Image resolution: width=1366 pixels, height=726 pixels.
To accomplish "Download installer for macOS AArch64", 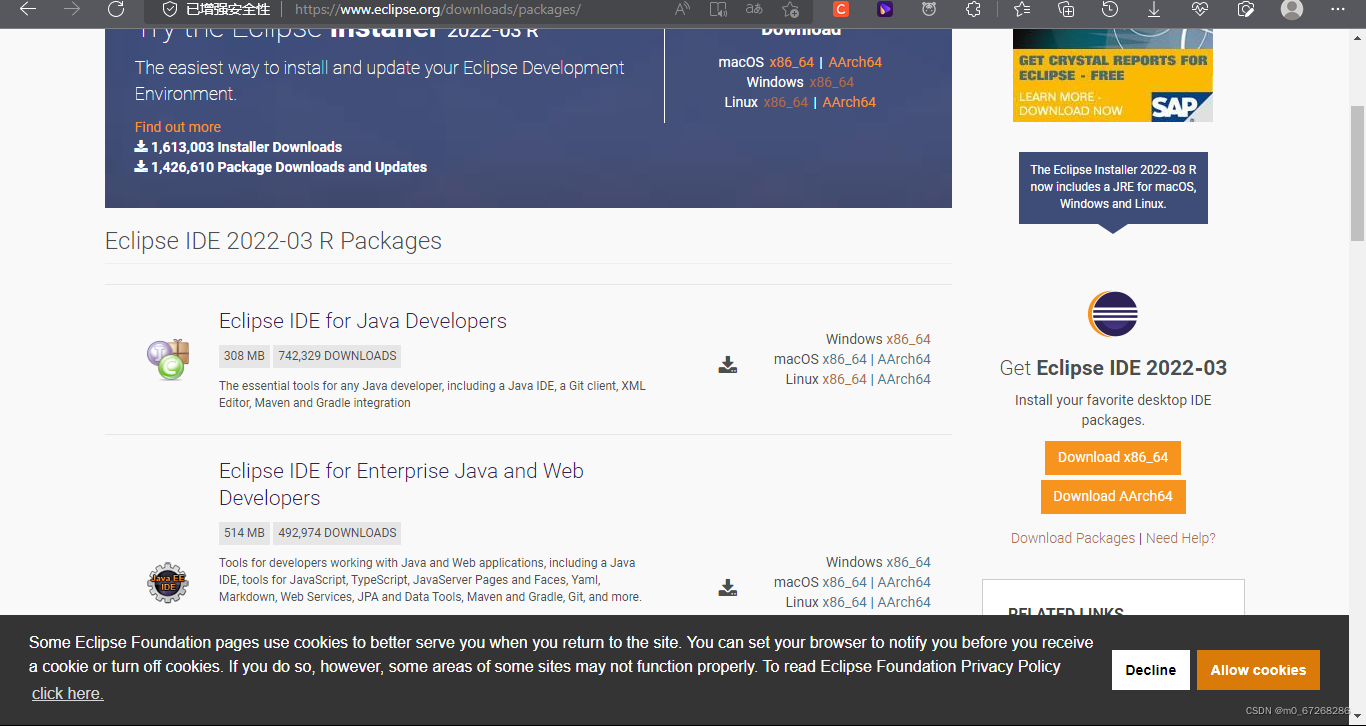I will 855,62.
